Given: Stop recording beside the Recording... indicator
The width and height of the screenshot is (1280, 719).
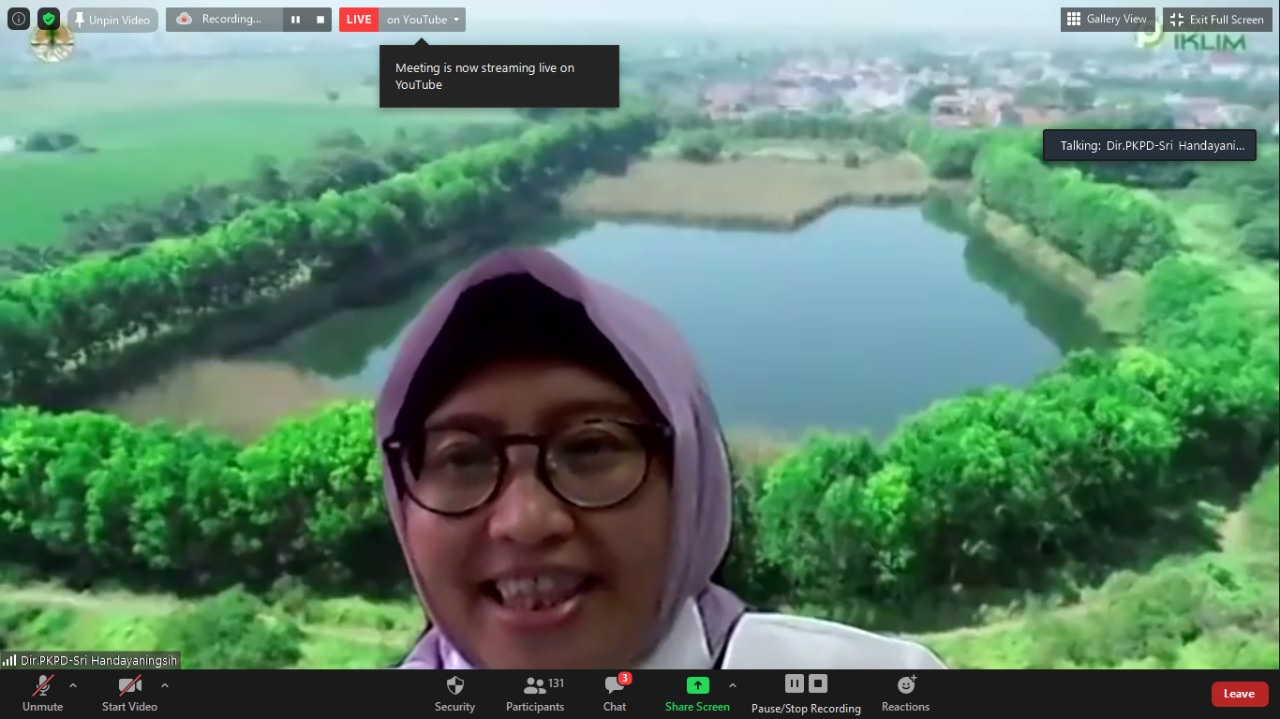Looking at the screenshot, I should point(320,19).
